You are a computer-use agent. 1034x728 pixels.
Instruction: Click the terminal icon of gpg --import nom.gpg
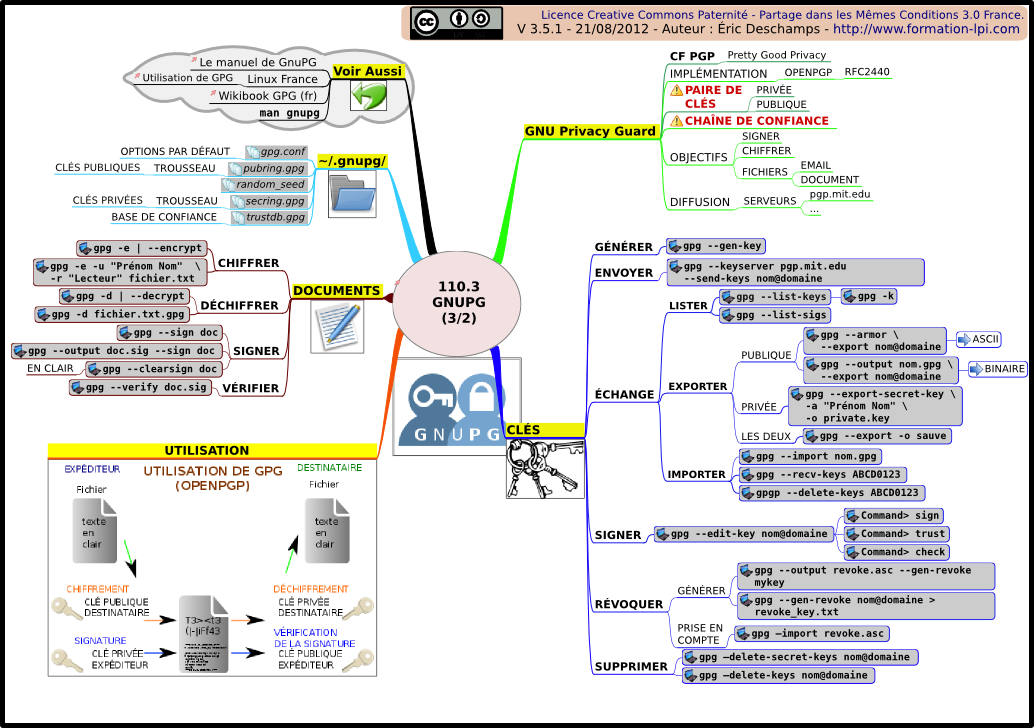click(x=747, y=457)
